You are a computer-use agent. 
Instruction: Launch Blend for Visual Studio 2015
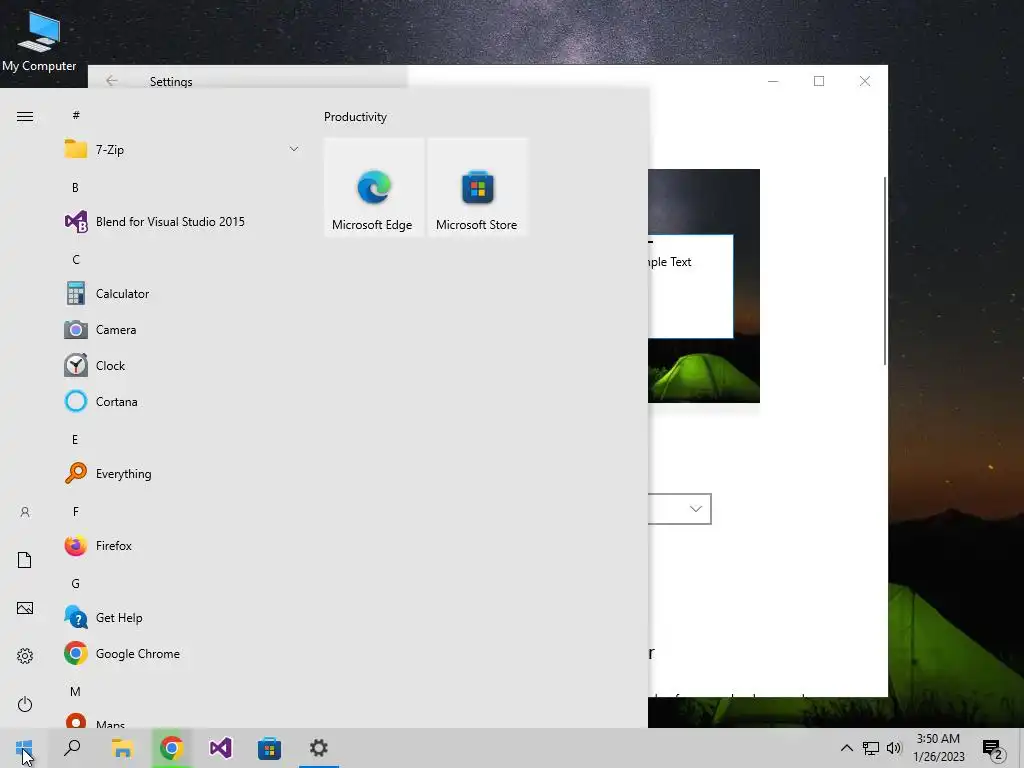coord(182,221)
